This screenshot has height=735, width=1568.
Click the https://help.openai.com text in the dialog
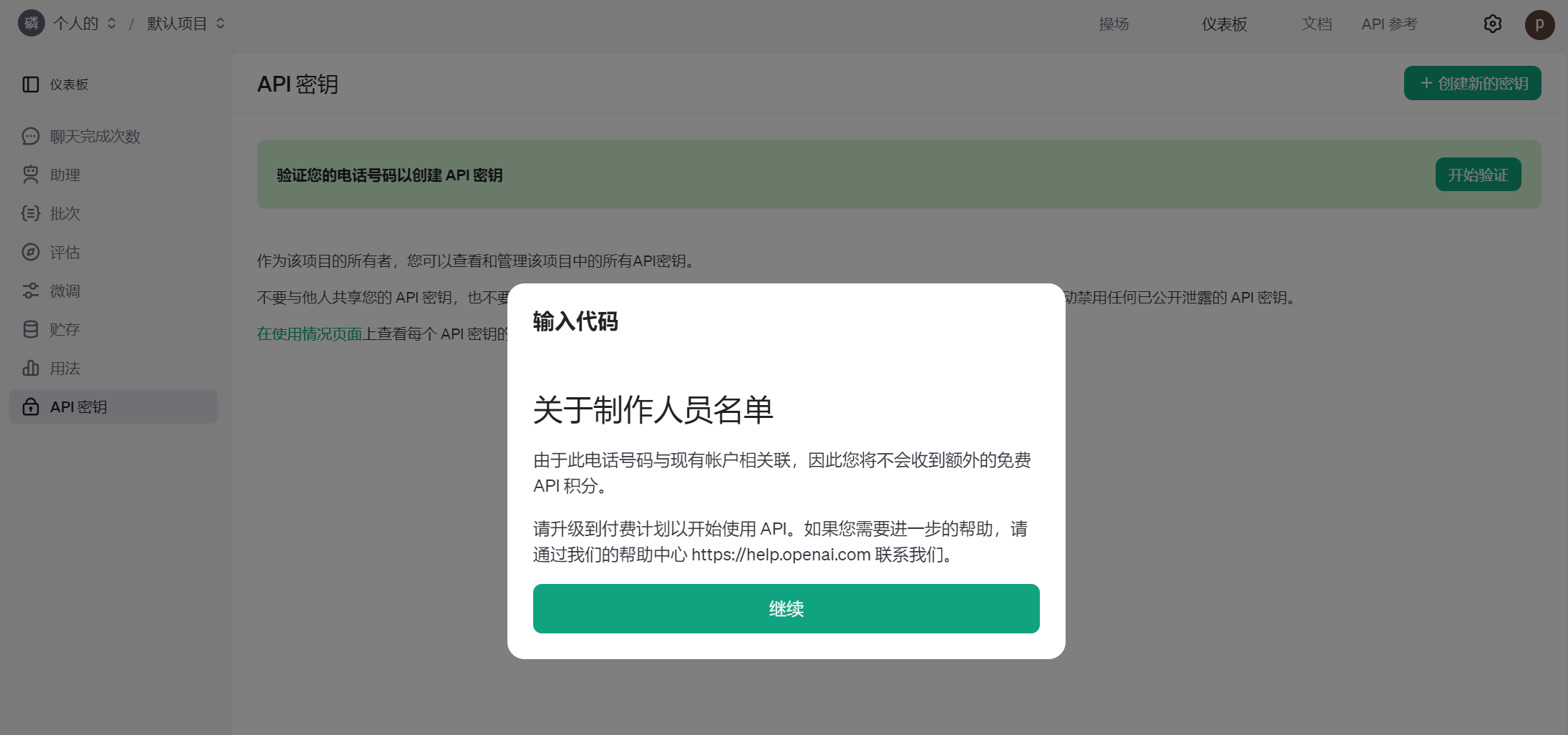[781, 555]
